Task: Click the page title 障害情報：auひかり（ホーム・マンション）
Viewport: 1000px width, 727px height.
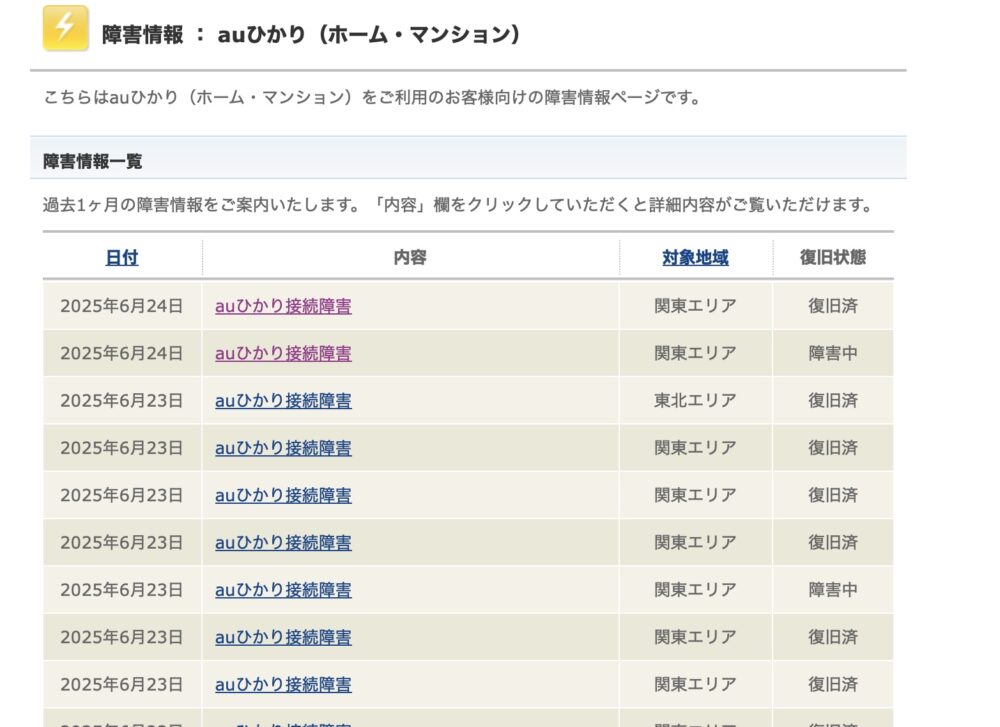Action: click(311, 34)
